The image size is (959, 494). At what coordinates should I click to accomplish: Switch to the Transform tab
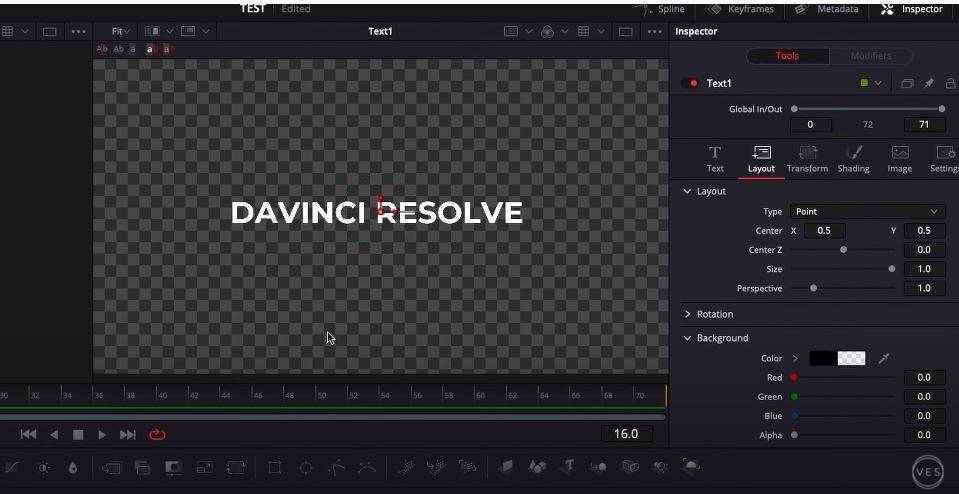807,160
